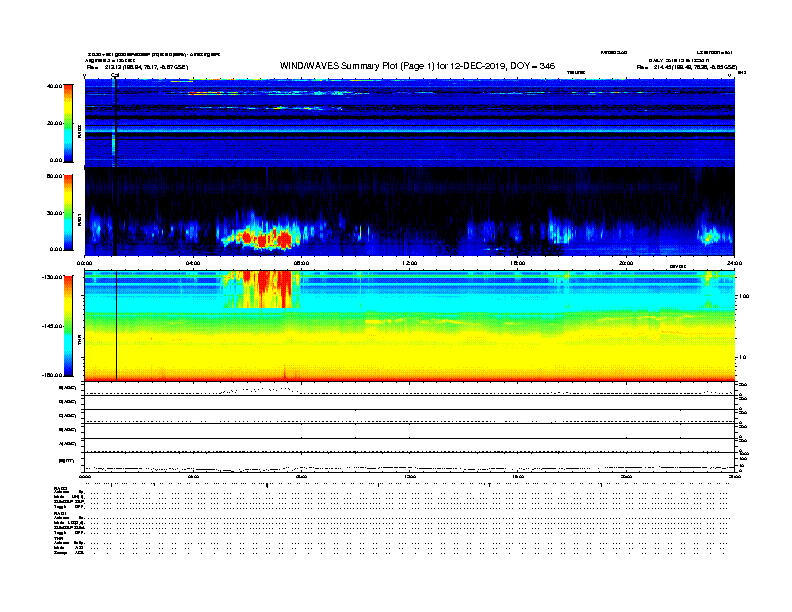Image resolution: width=792 pixels, height=612 pixels.
Task: Click the bright cyan band in RAD2 spectrogram
Action: 410,130
